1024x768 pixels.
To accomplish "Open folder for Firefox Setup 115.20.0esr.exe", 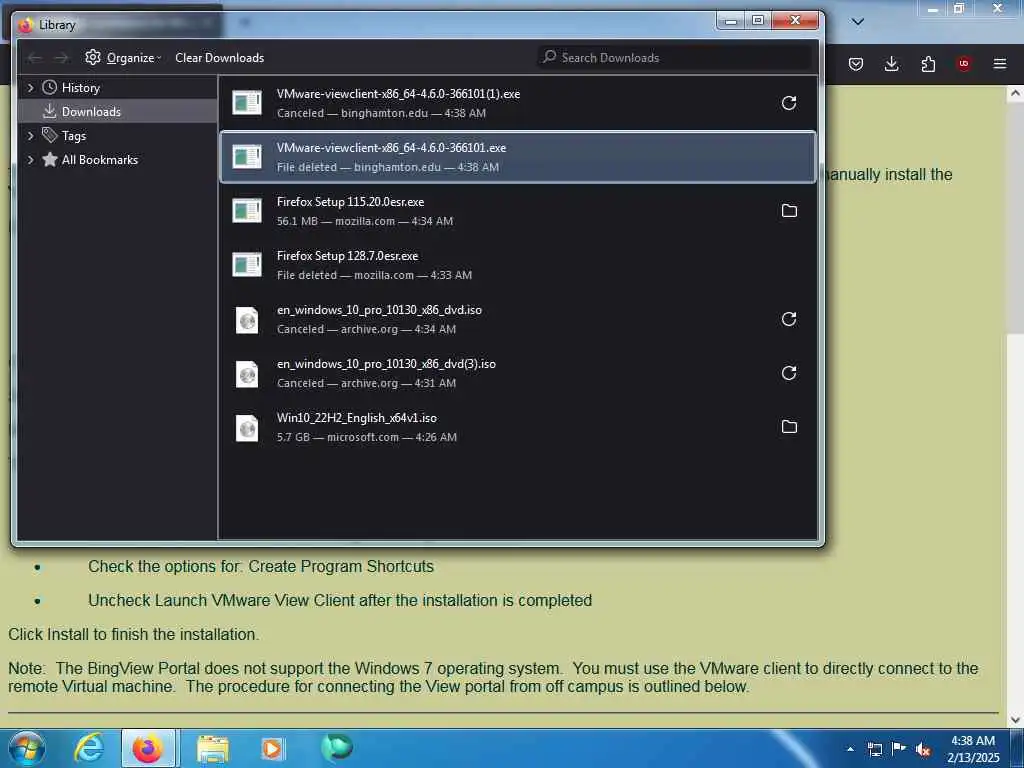I will (789, 211).
